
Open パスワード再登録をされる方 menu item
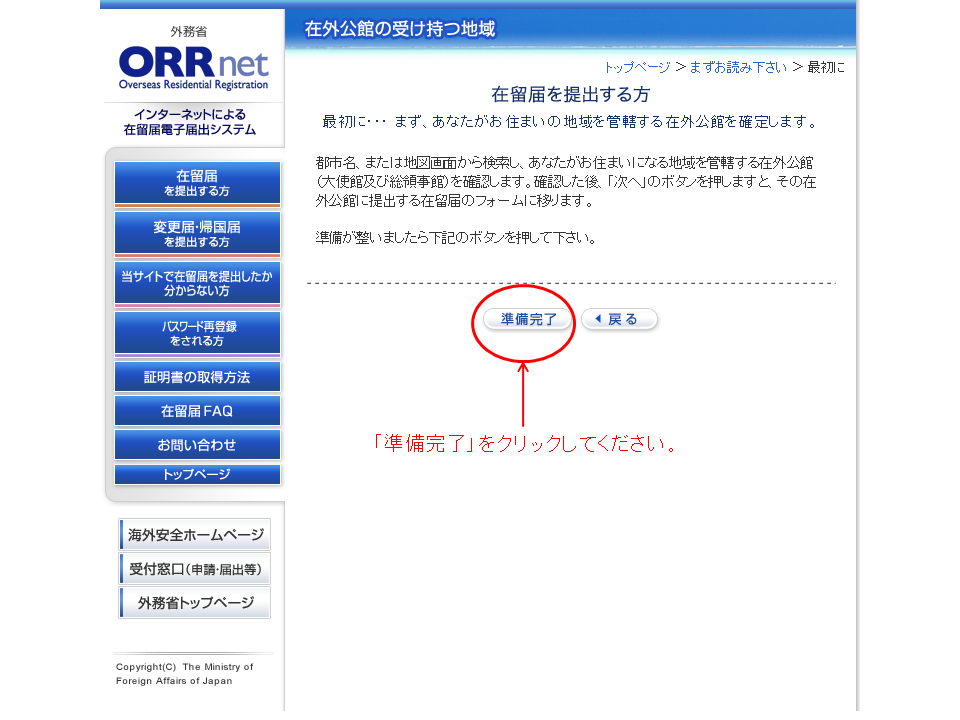tap(197, 334)
